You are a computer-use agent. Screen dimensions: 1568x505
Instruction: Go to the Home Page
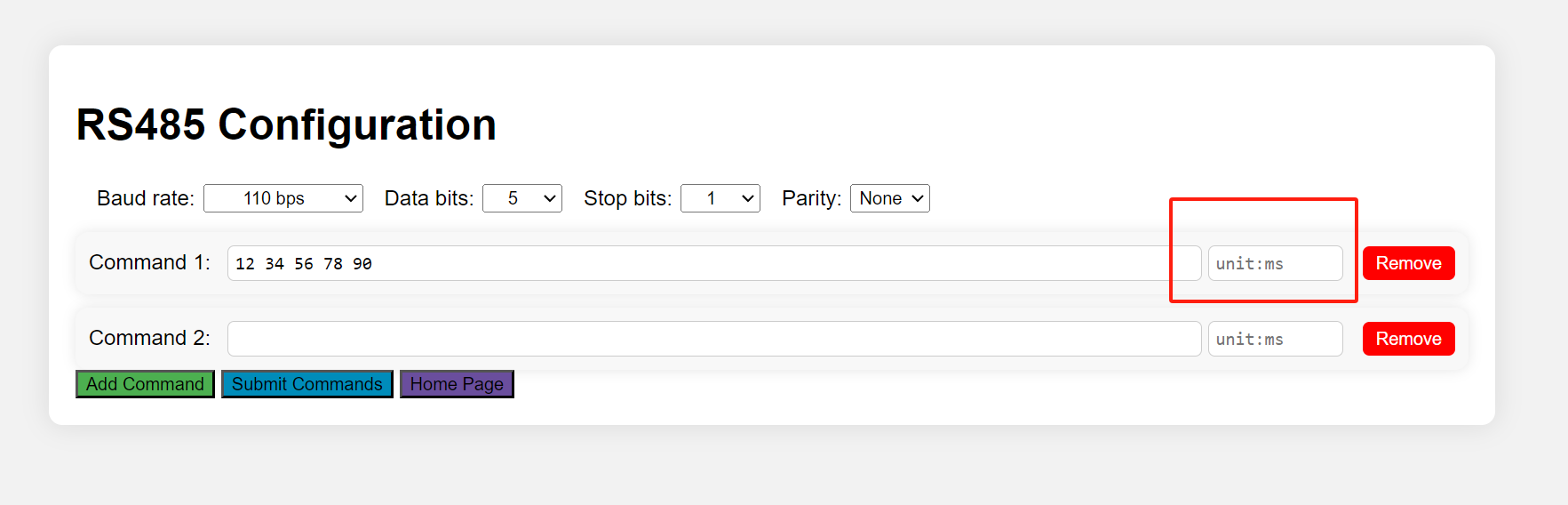(x=457, y=384)
